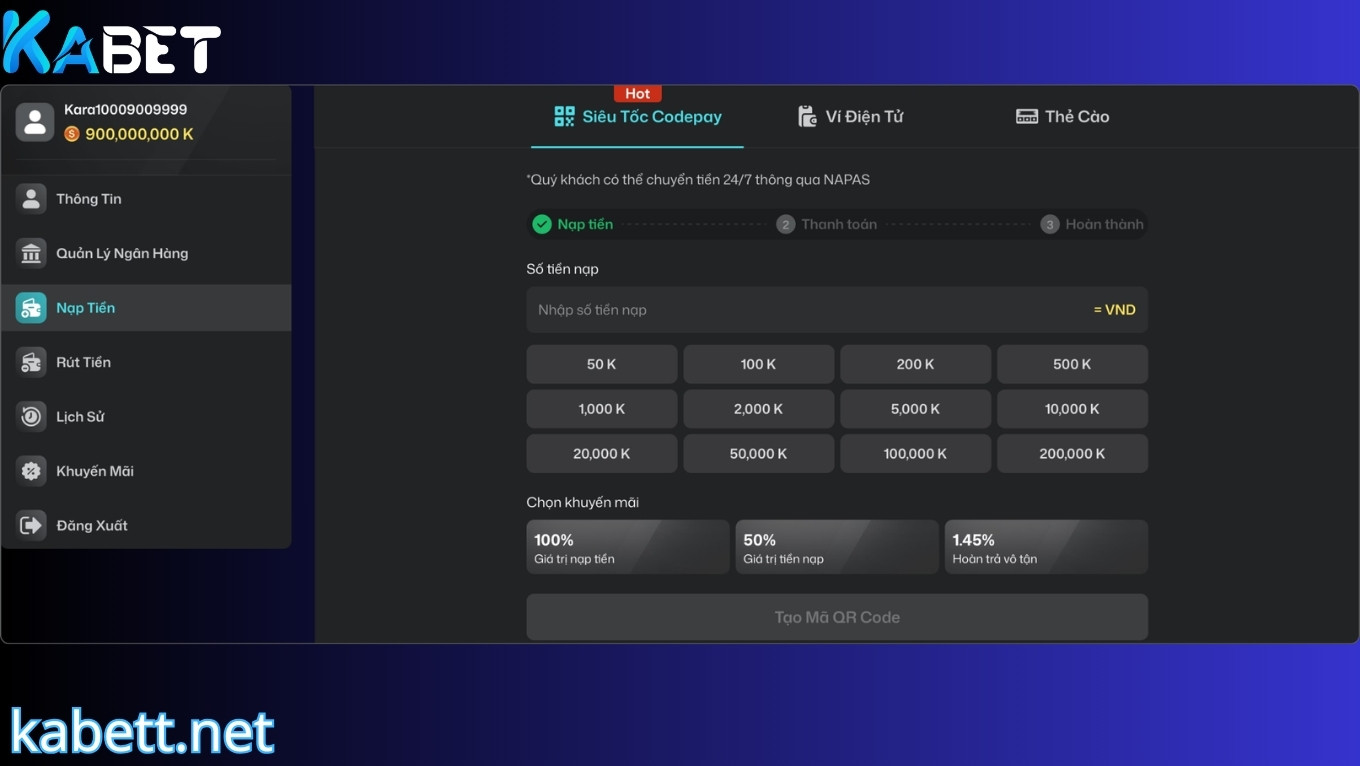Select the 50% Giá trị tiền nạp promotion

pos(836,547)
